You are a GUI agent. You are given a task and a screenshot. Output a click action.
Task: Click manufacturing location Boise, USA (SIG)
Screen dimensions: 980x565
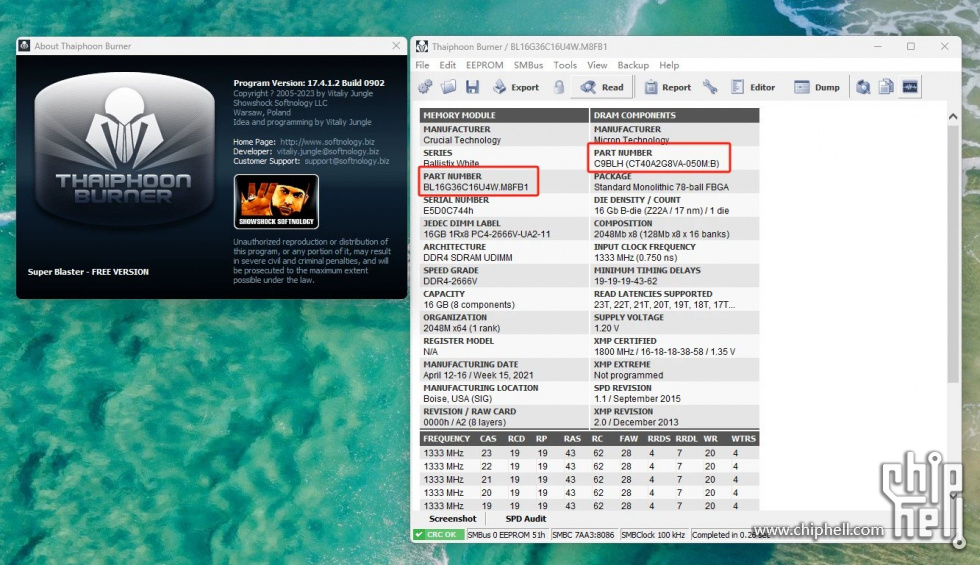(458, 399)
